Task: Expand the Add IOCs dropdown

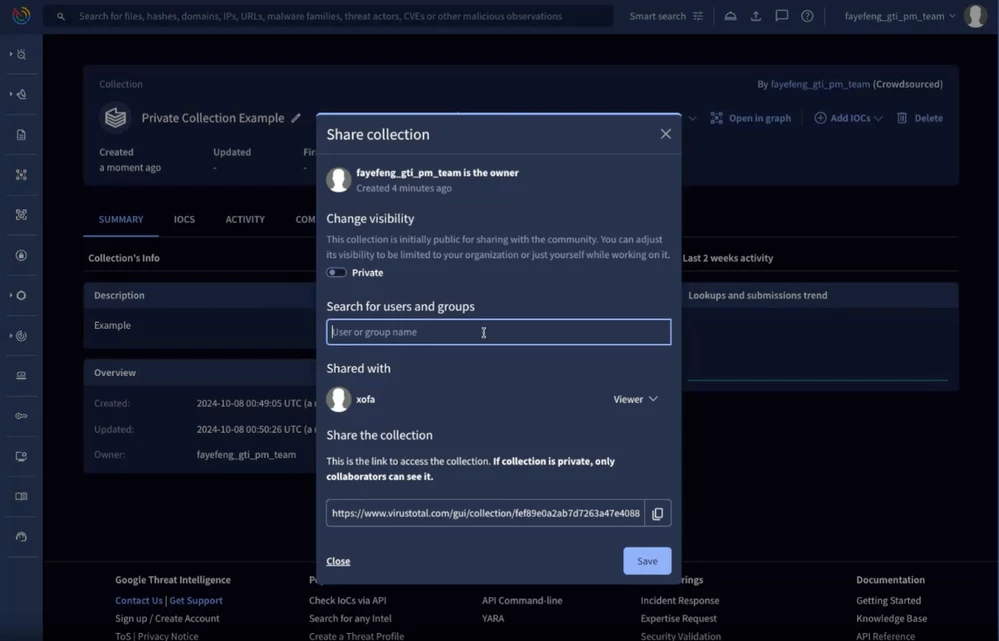Action: (x=849, y=118)
